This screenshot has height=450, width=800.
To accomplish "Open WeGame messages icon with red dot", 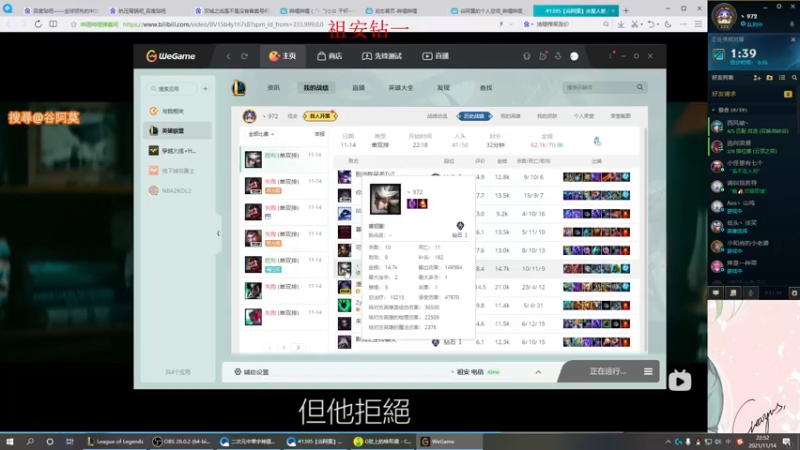I will click(543, 56).
